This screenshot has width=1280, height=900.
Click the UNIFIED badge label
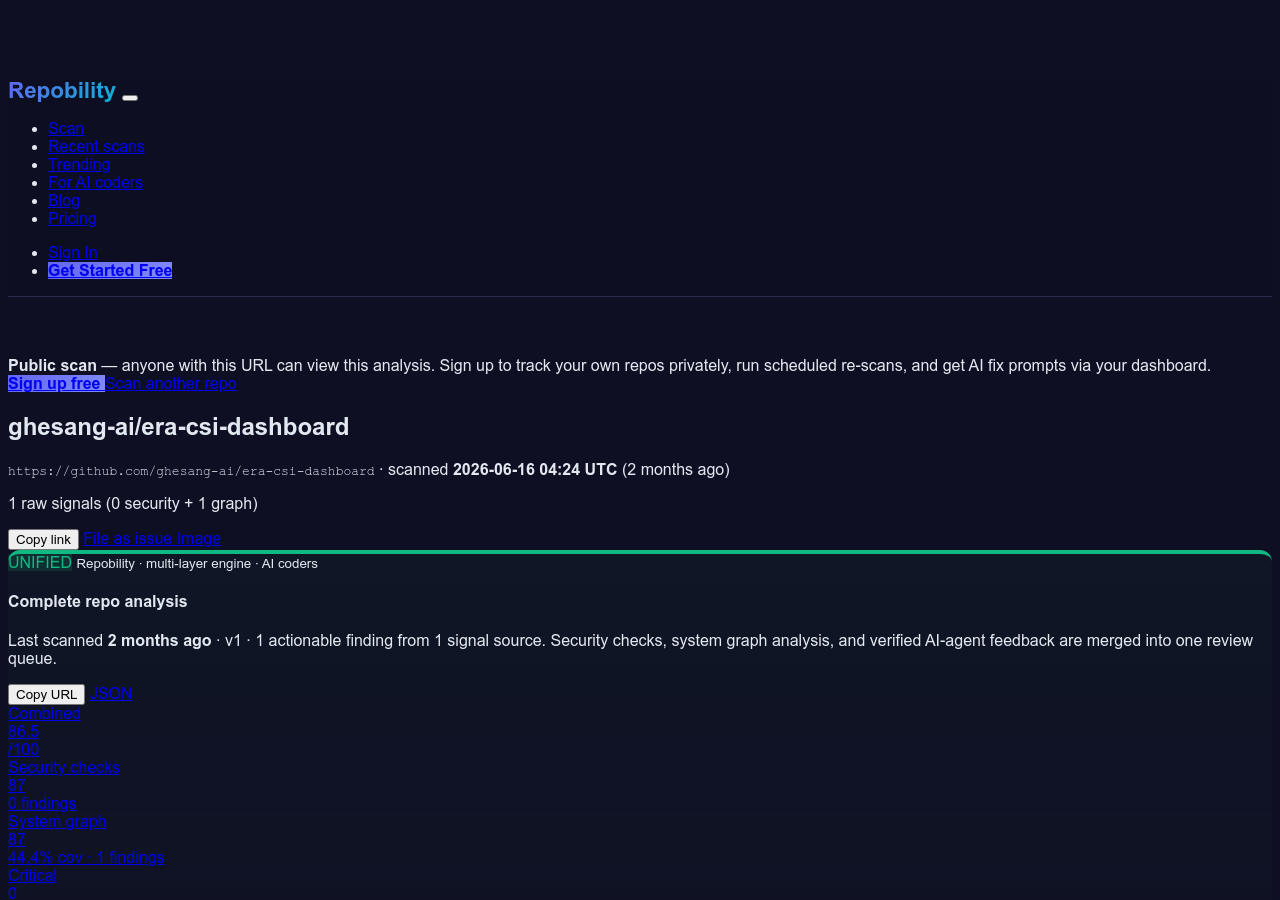[40, 562]
